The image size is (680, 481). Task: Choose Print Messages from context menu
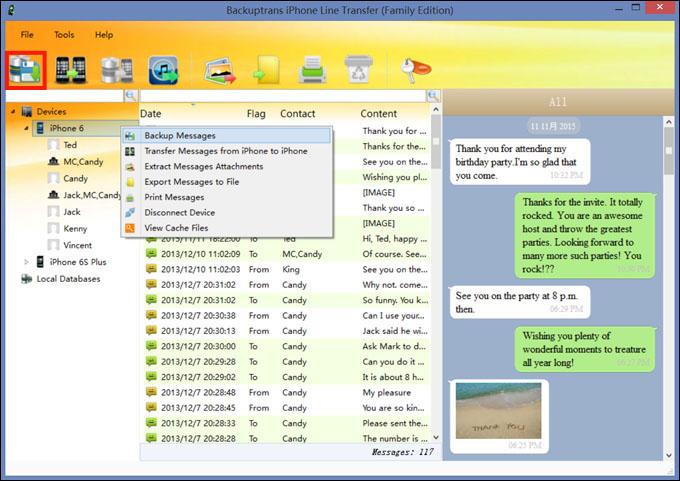coord(226,197)
